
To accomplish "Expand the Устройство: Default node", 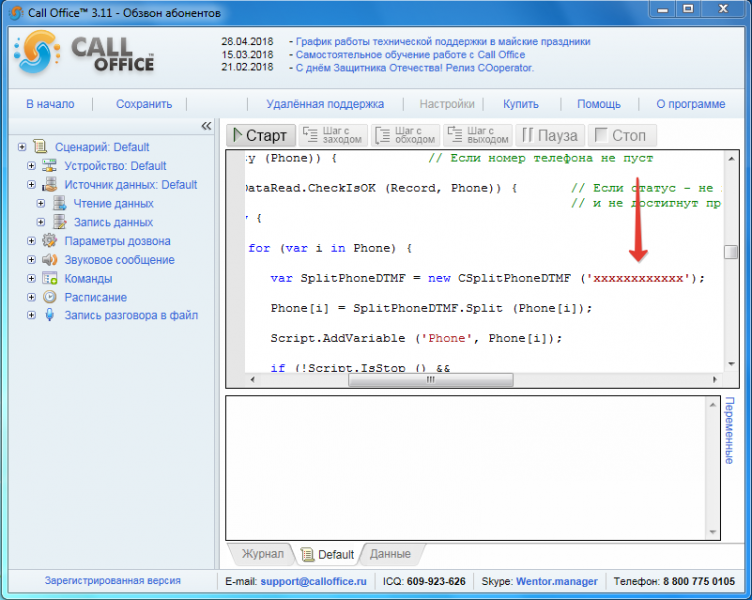I will (31, 165).
